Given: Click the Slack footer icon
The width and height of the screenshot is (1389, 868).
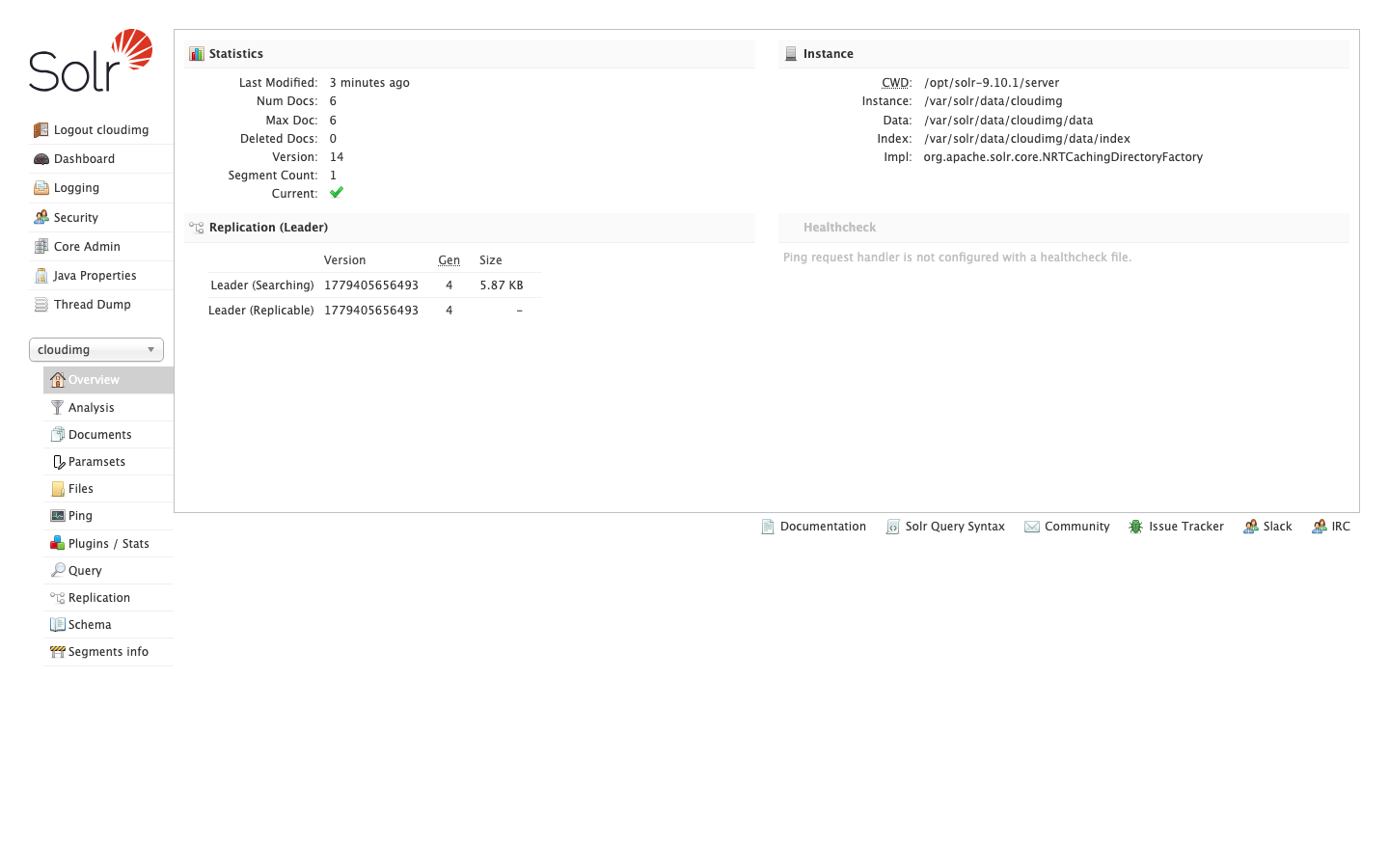Looking at the screenshot, I should pyautogui.click(x=1251, y=527).
